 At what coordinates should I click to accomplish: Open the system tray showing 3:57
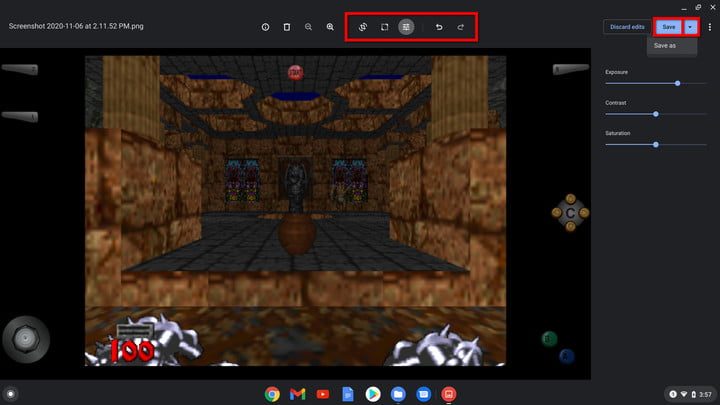689,394
